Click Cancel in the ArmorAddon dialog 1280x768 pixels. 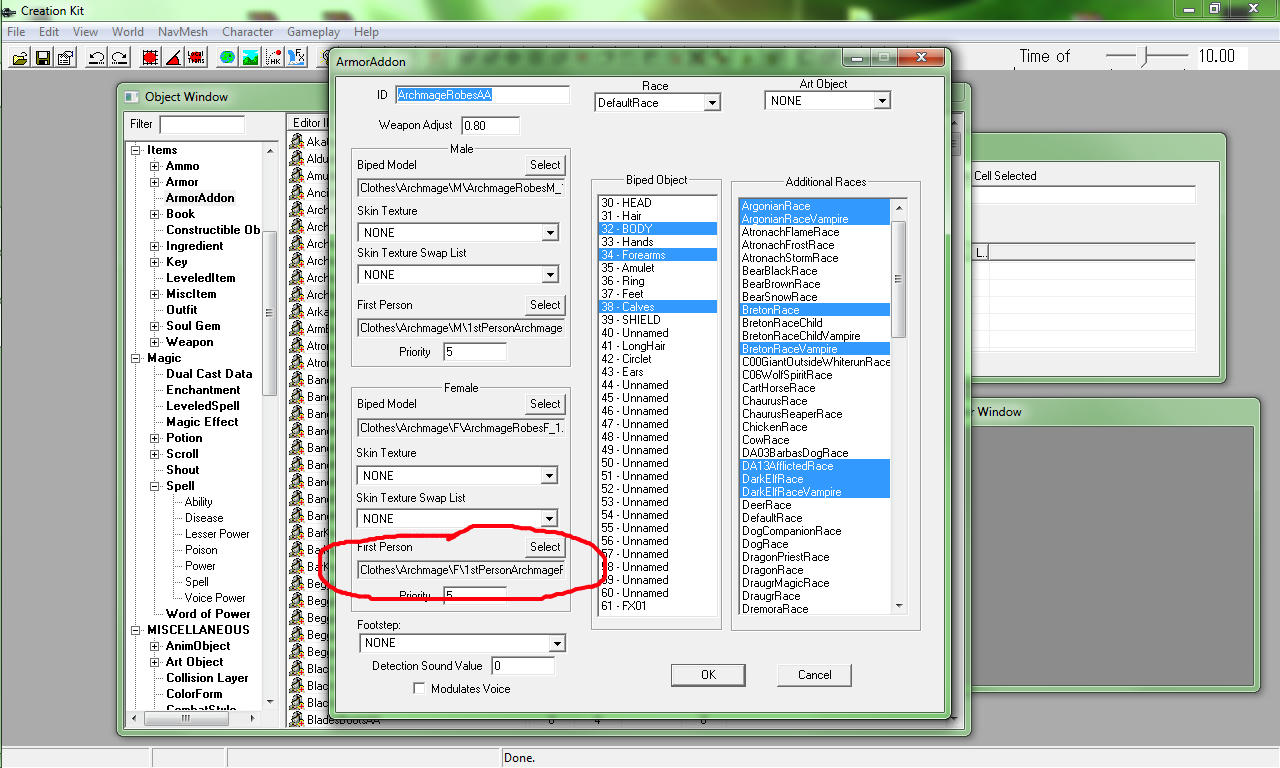814,675
